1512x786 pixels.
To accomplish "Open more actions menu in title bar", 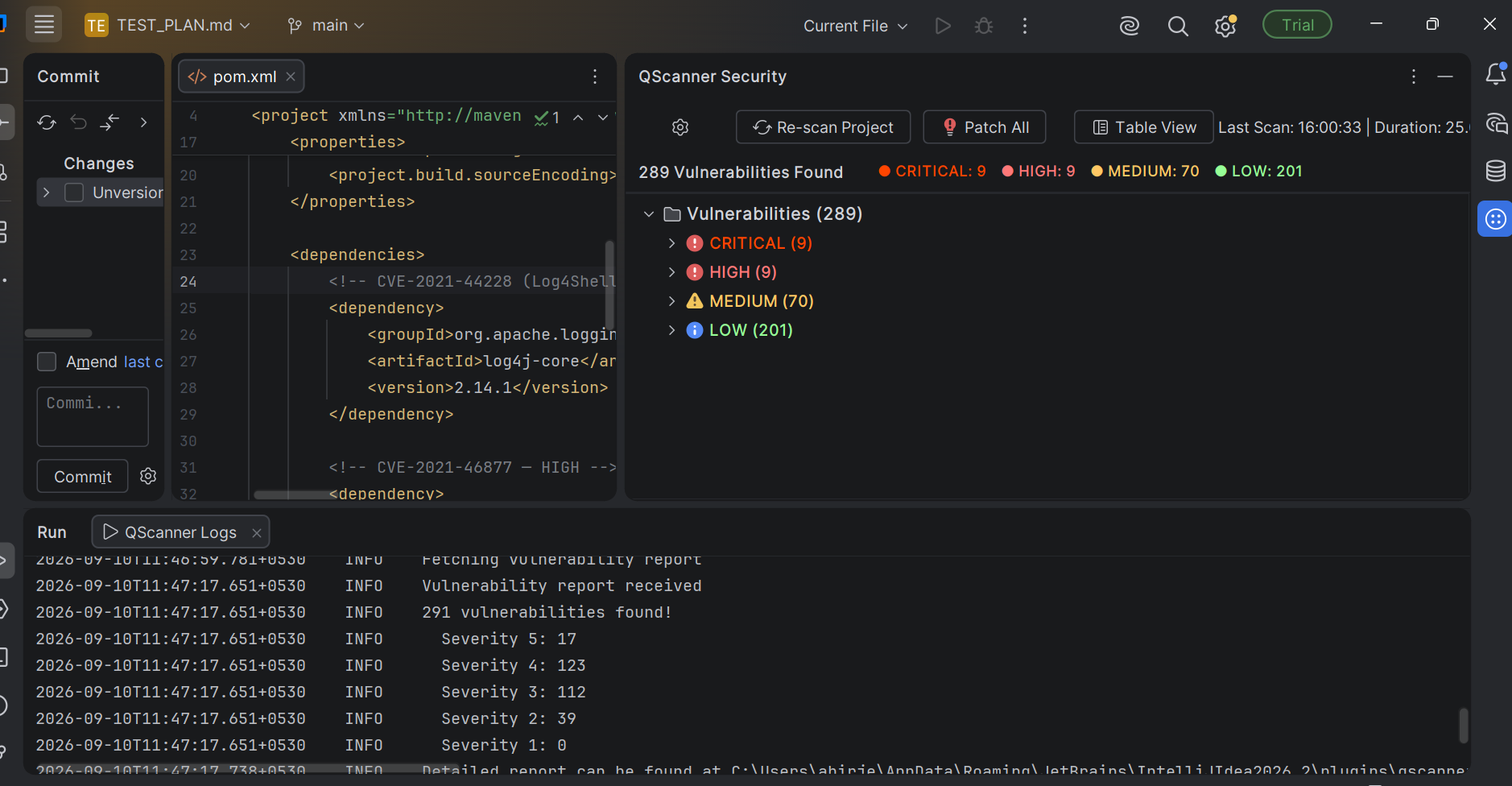I will 1025,26.
